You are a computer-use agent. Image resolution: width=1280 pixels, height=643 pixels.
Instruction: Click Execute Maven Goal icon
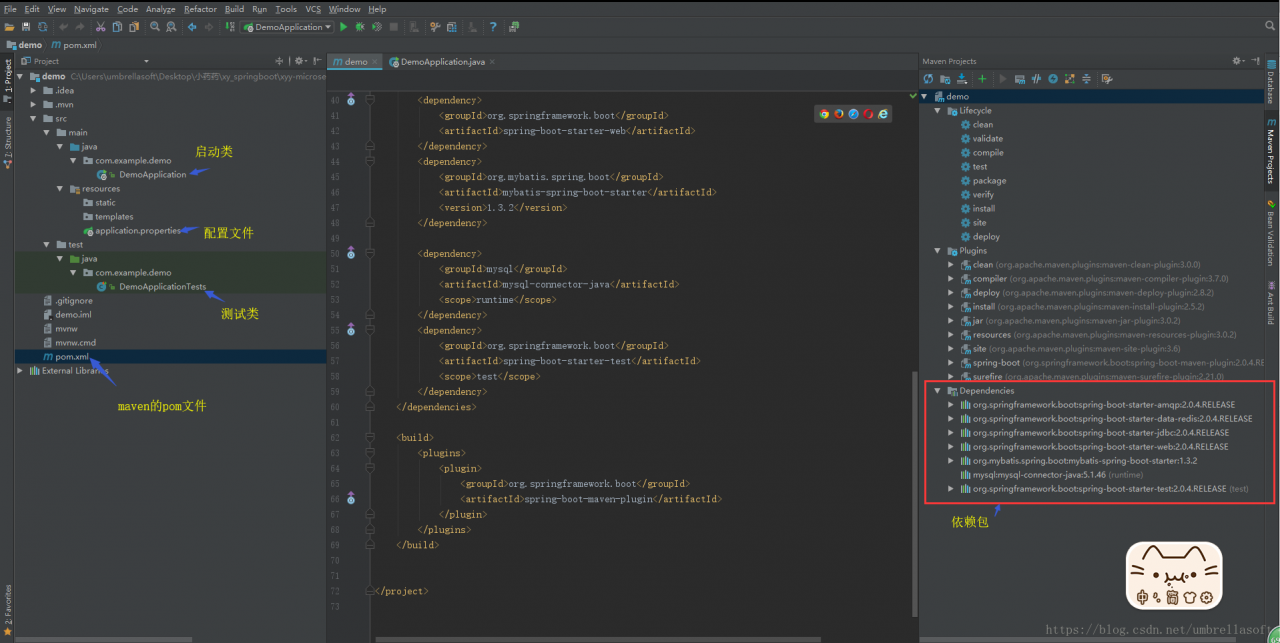click(x=1021, y=78)
